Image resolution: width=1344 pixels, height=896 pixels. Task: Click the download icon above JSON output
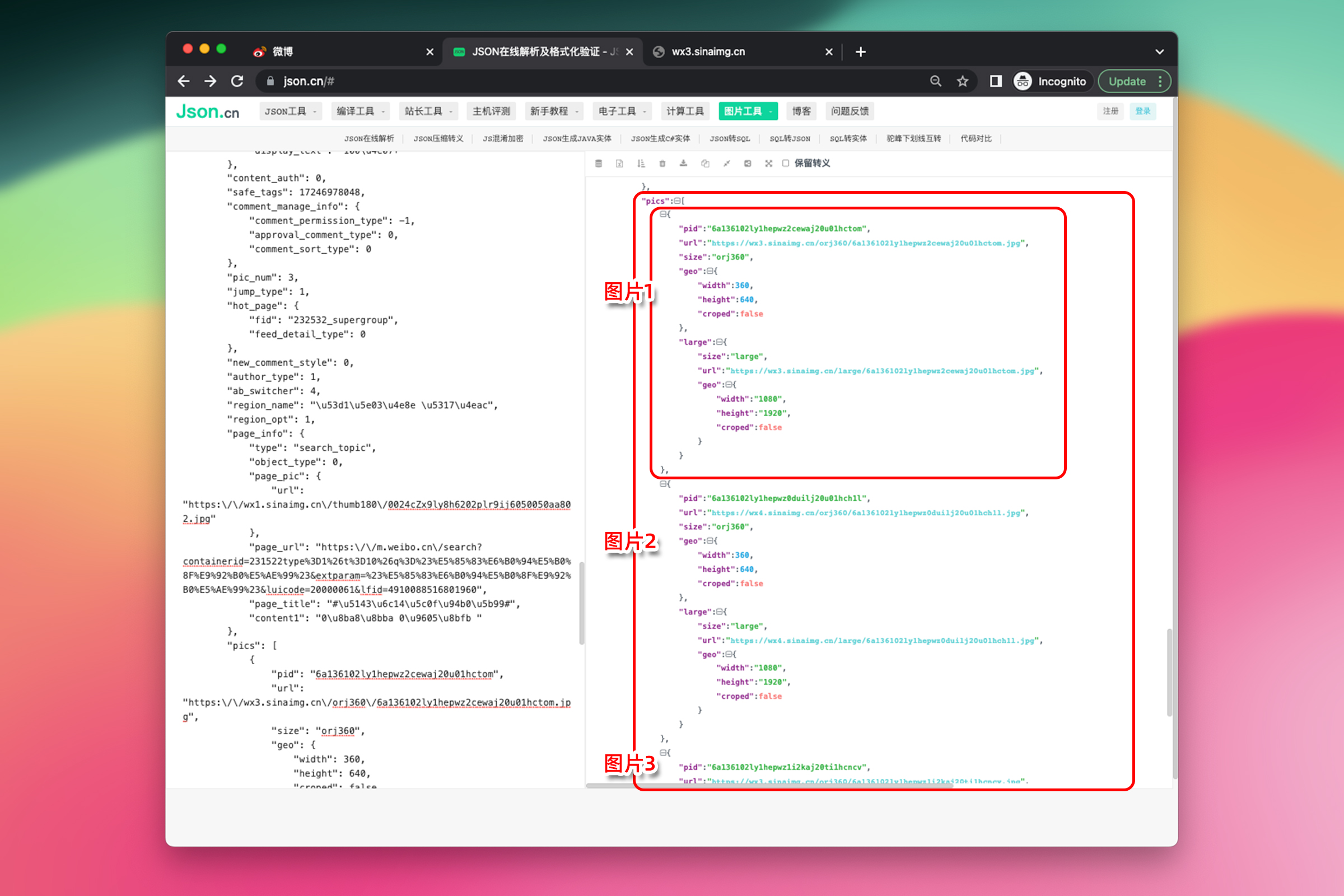pos(683,164)
